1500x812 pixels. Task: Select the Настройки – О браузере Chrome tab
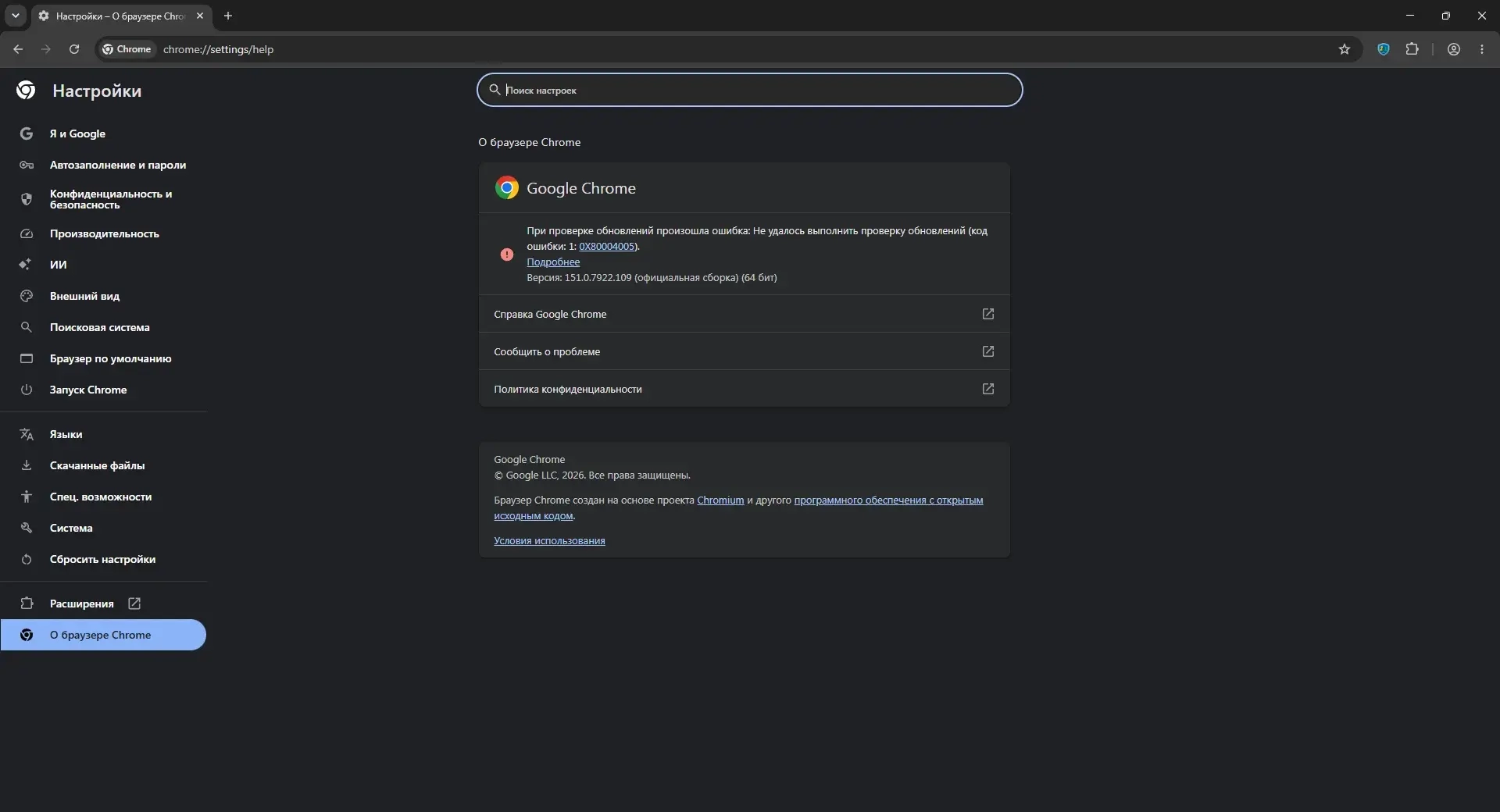pos(122,16)
